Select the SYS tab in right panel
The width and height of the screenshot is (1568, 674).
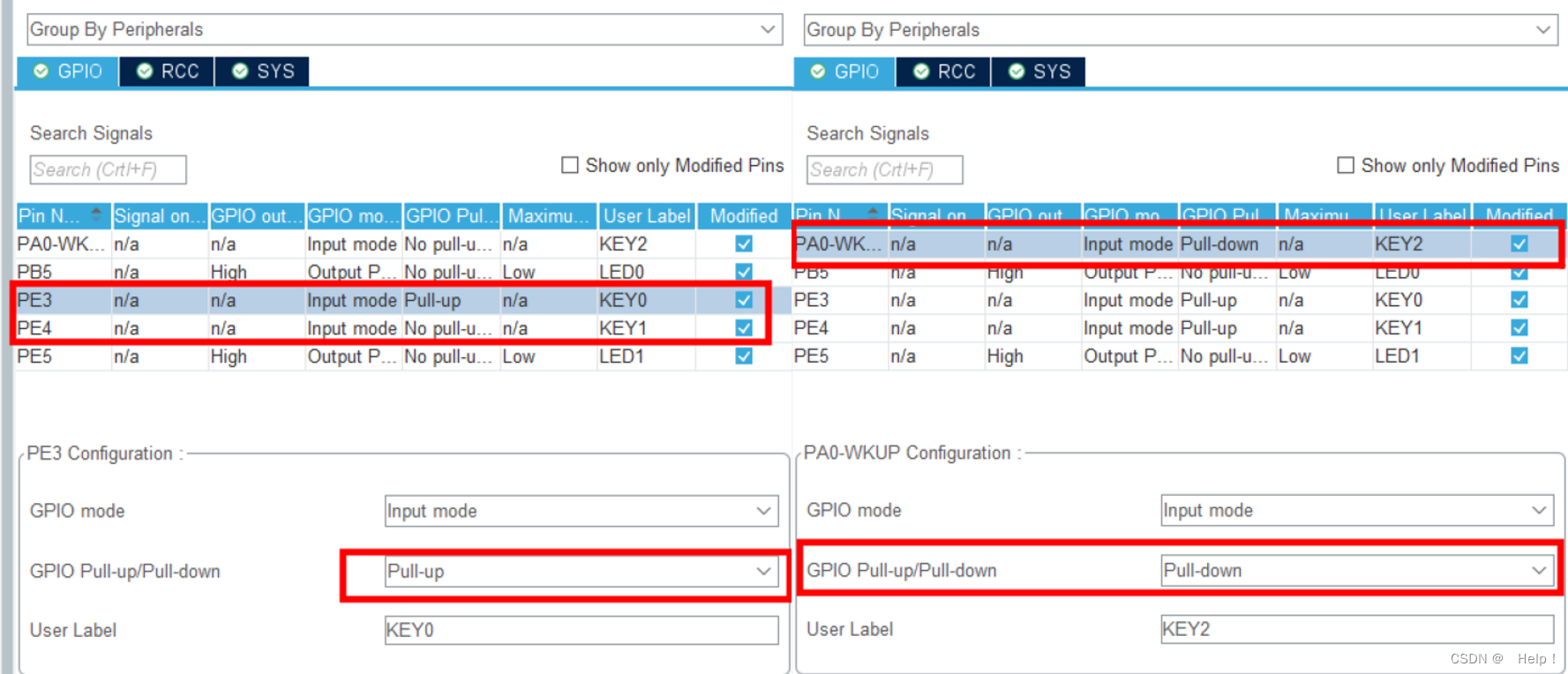pyautogui.click(x=1039, y=71)
